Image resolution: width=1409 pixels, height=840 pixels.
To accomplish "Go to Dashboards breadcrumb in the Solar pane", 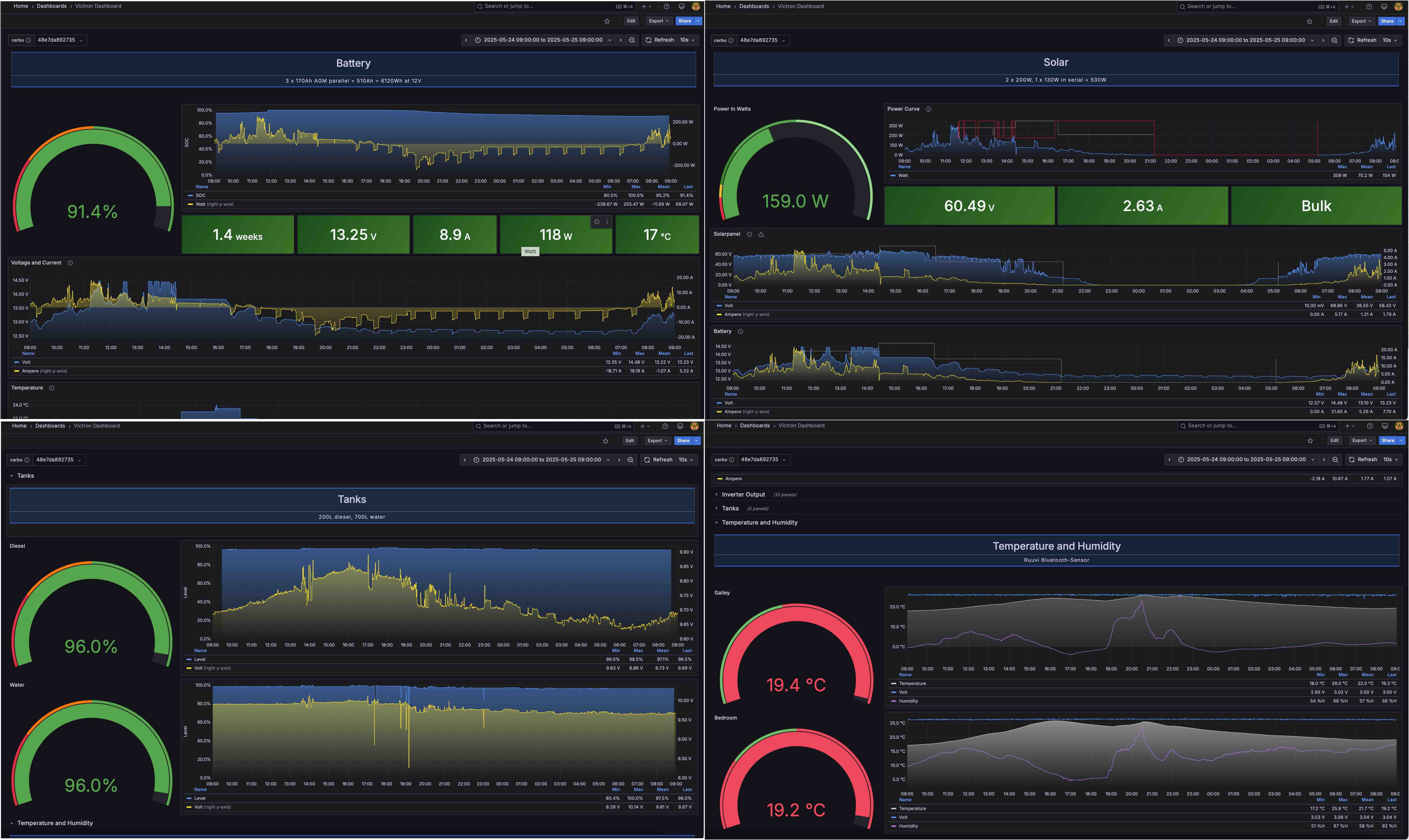I will pyautogui.click(x=754, y=6).
